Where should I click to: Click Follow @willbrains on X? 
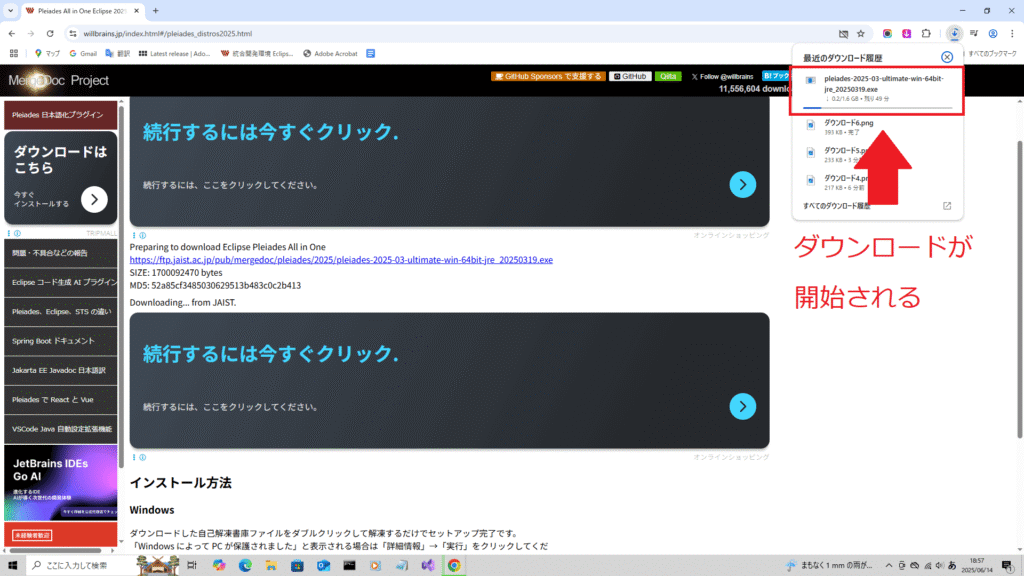[722, 76]
